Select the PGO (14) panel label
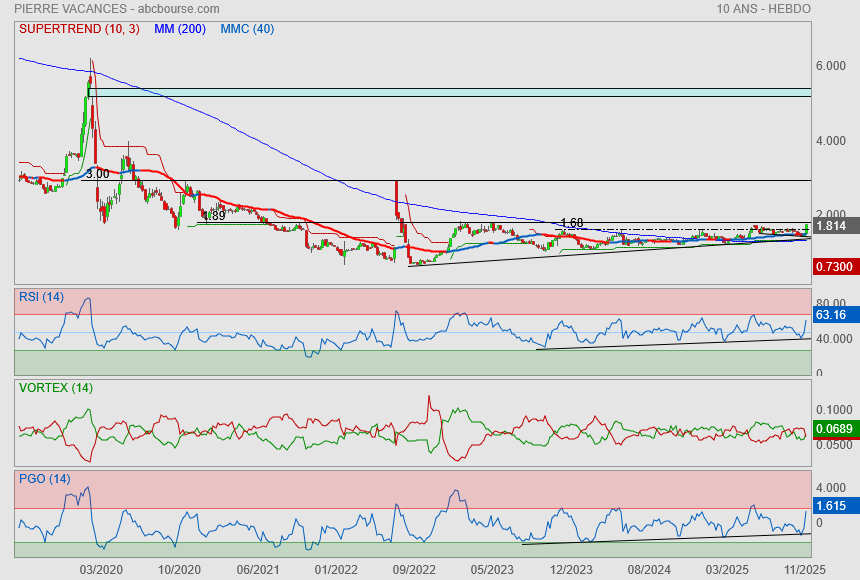 [44, 478]
